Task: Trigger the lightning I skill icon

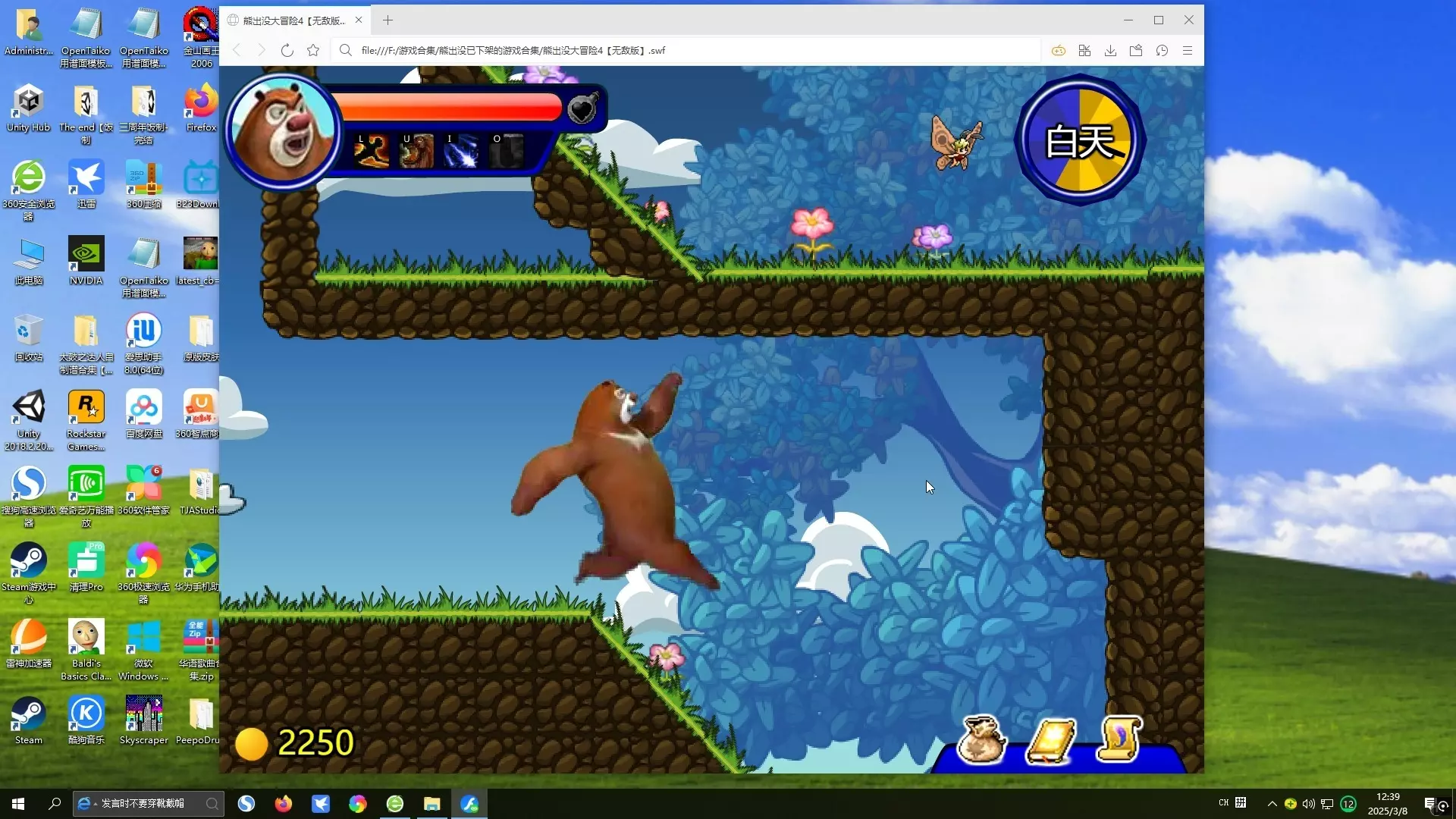Action: [461, 150]
